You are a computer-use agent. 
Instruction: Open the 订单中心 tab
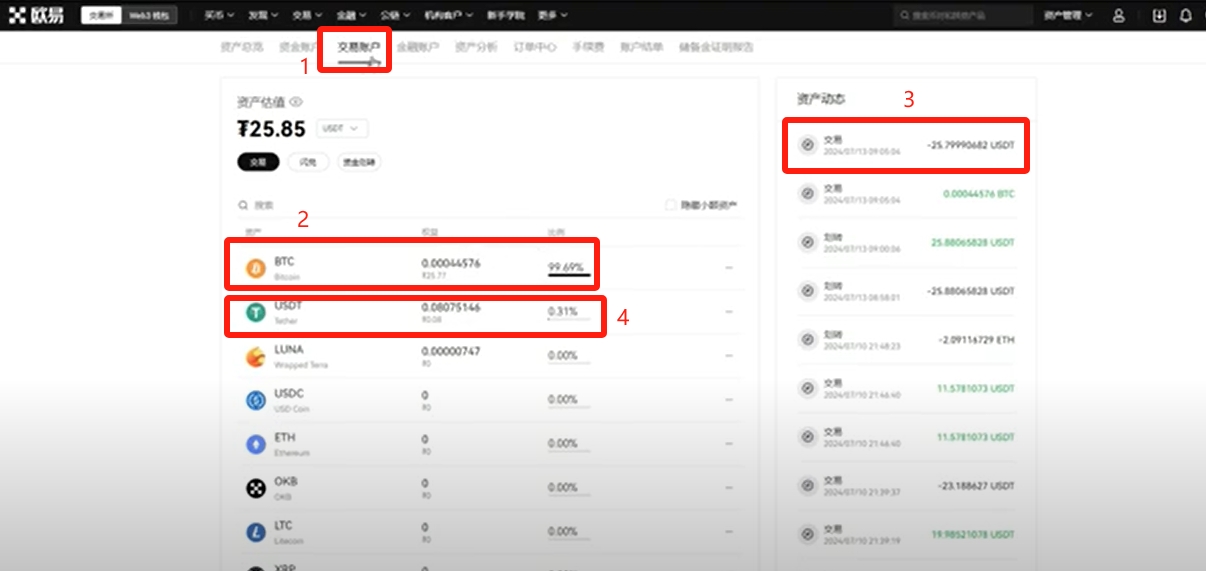[x=534, y=47]
